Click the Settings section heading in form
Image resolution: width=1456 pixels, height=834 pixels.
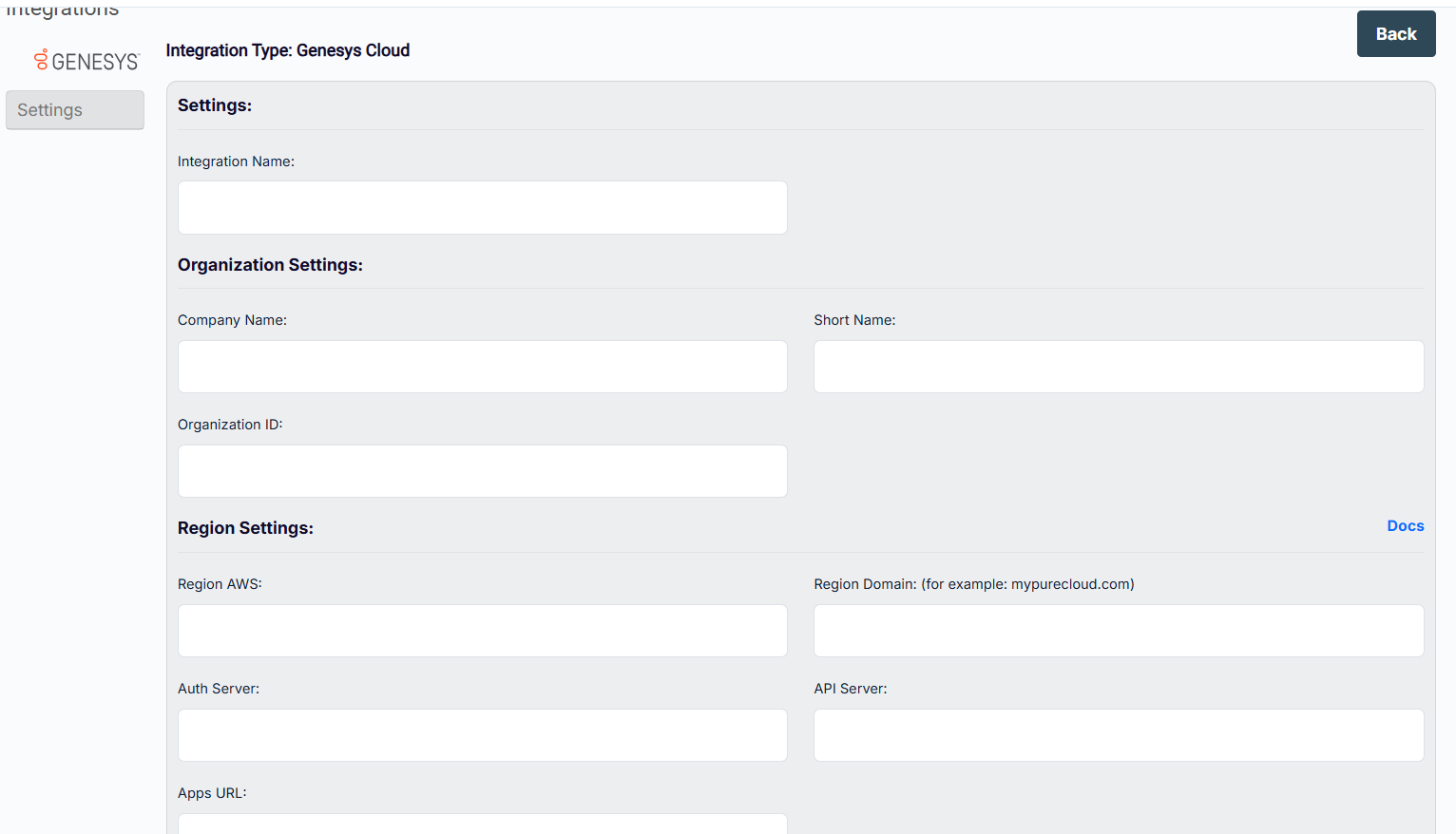point(215,105)
